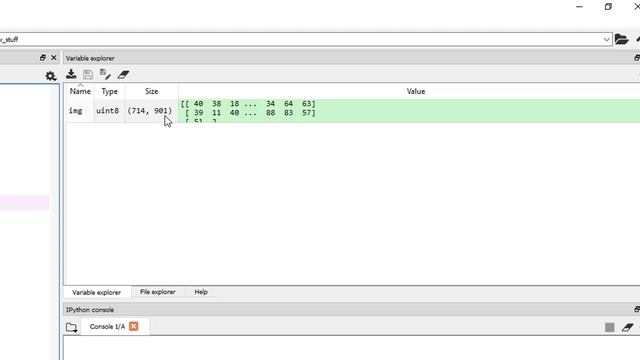This screenshot has height=360, width=640.
Task: Clear the IPython console with the eraser icon
Action: tap(627, 327)
